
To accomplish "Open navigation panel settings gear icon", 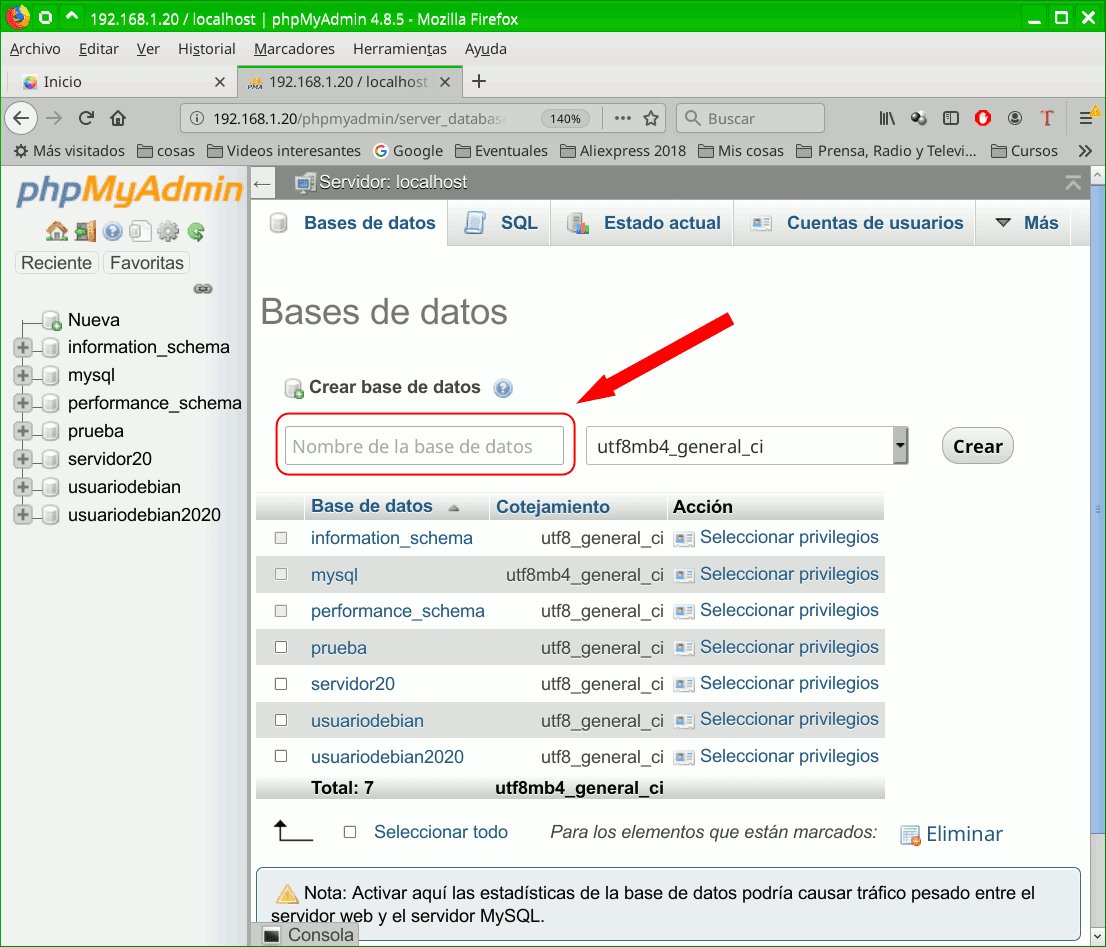I will click(x=168, y=231).
